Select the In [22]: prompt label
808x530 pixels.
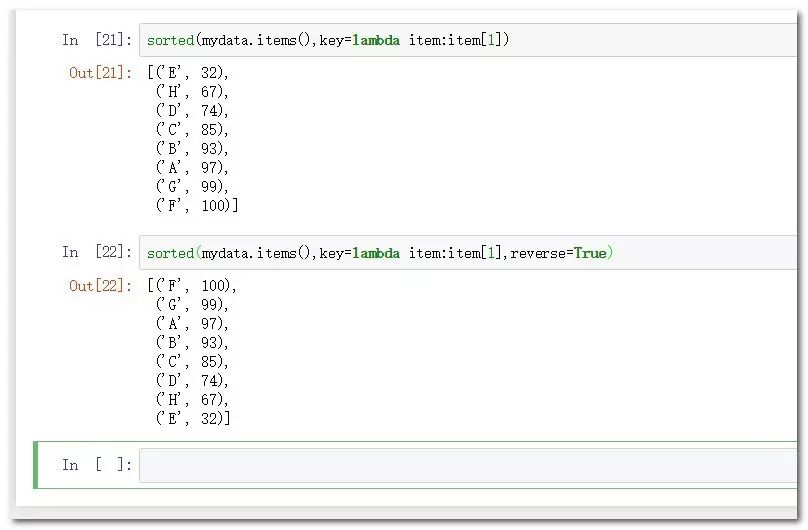pos(97,252)
